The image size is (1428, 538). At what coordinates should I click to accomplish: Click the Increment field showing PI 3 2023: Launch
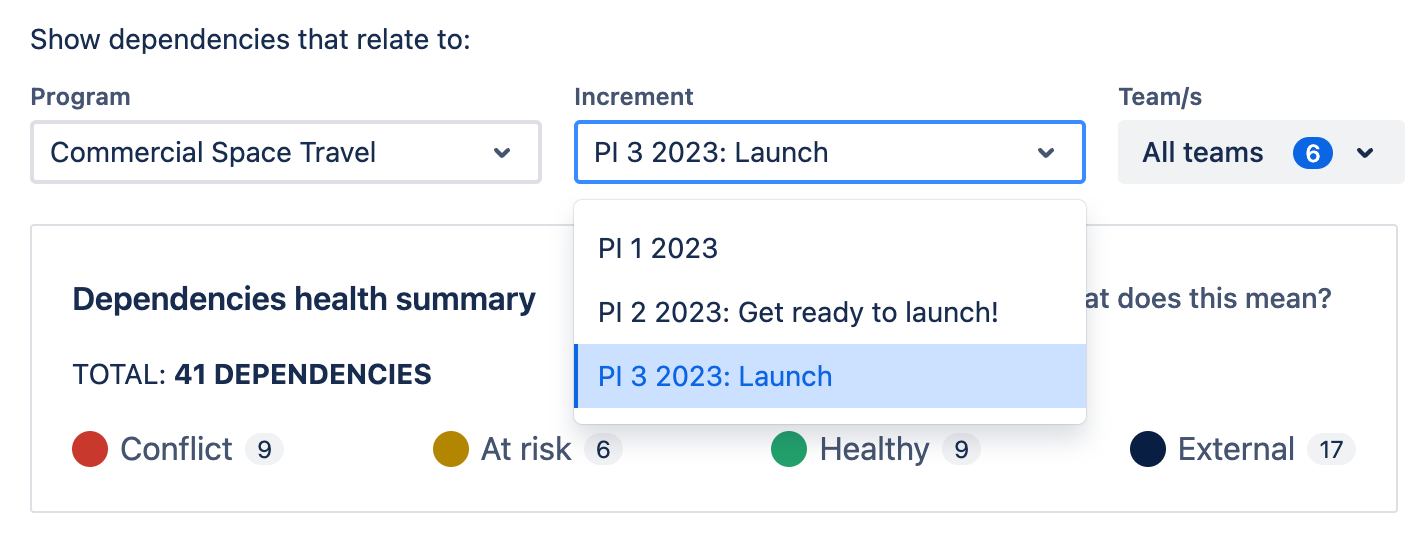tap(830, 152)
